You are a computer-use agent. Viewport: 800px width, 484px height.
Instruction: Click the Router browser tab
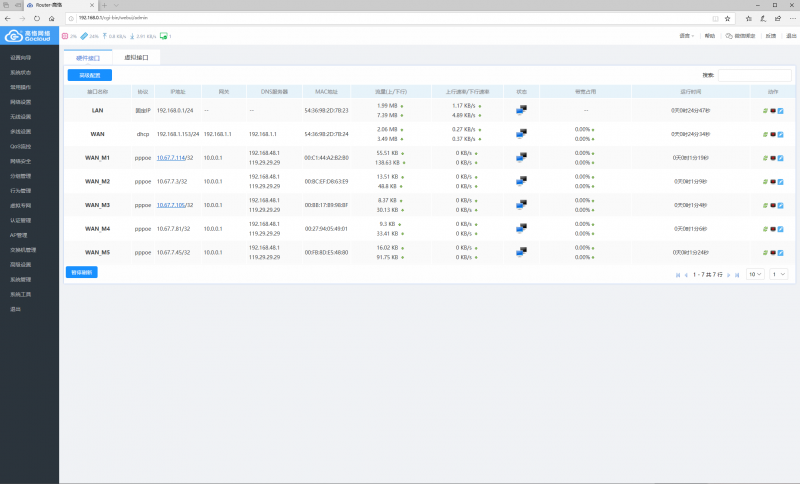point(60,5)
